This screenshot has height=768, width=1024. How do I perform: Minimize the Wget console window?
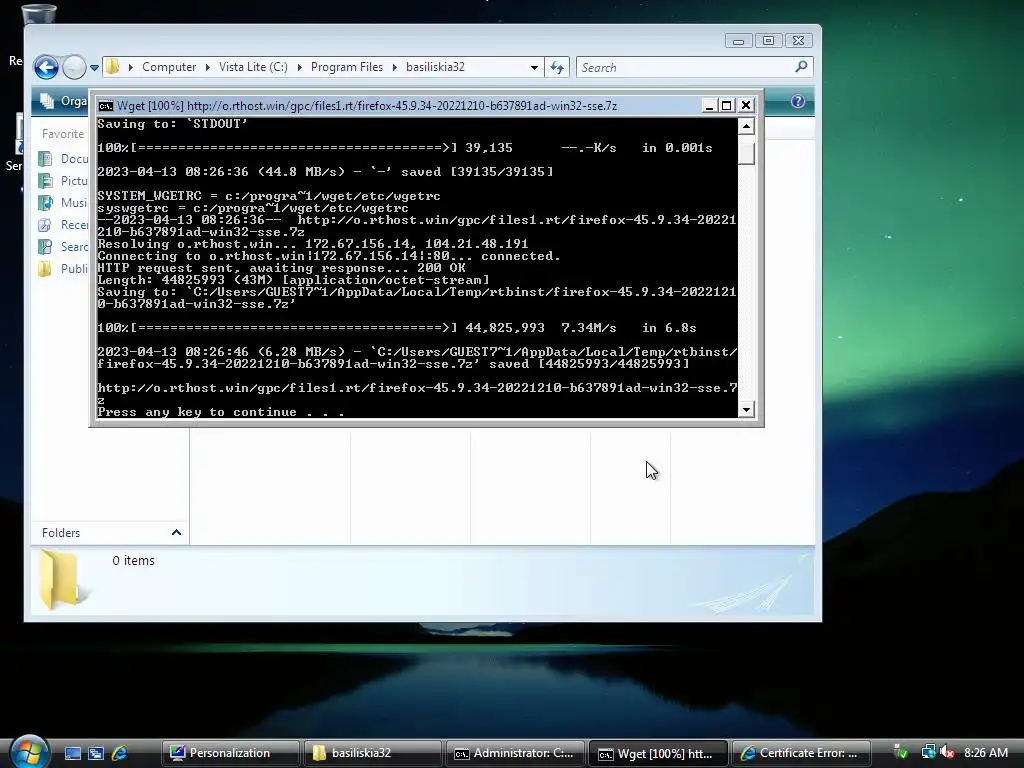coord(709,105)
